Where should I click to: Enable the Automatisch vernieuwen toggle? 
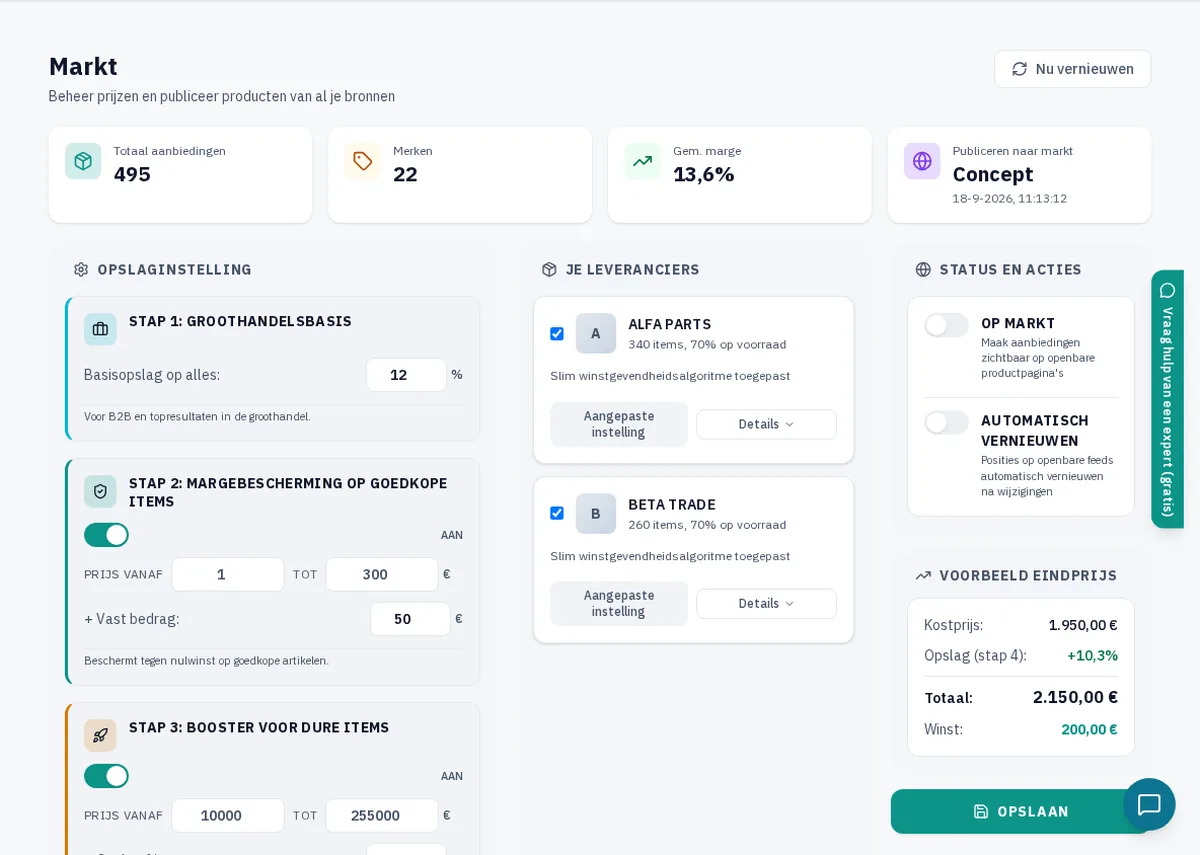point(946,422)
